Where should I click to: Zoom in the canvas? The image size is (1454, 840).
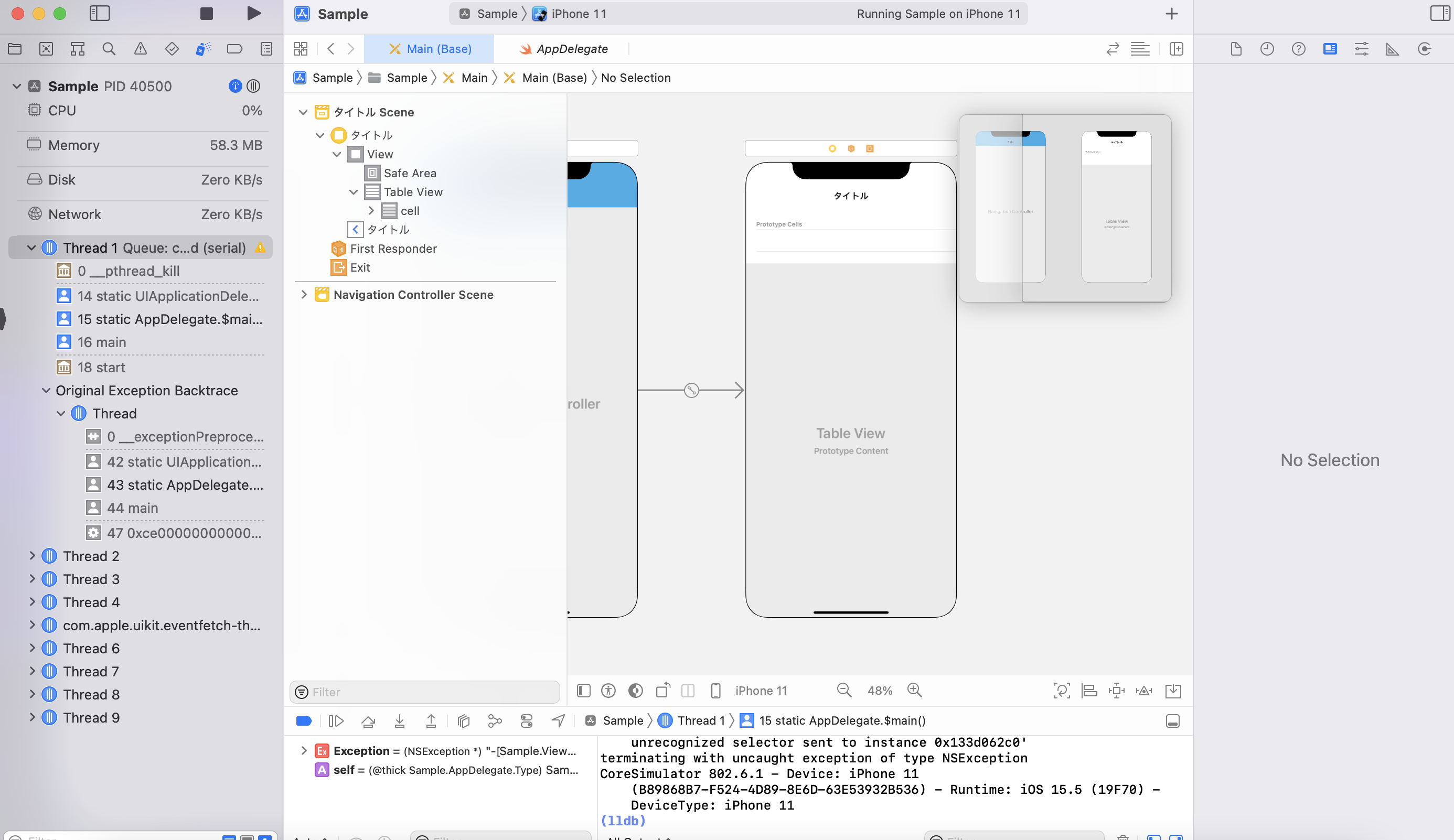(915, 691)
